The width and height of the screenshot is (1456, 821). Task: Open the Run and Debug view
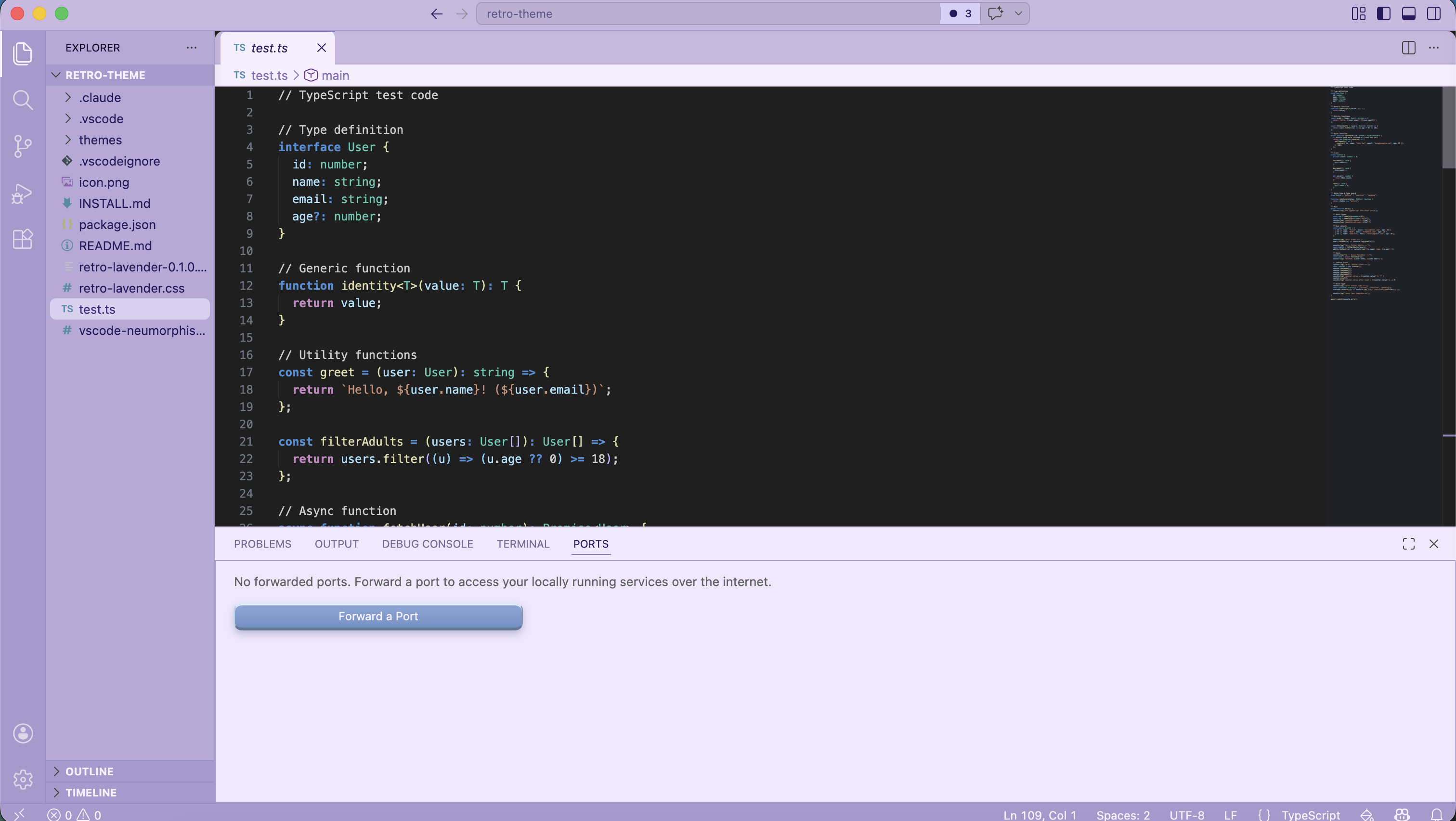tap(23, 193)
